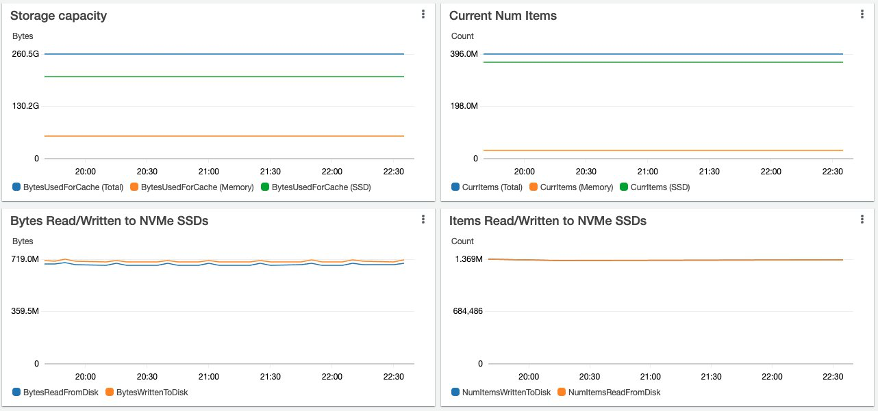Click the NumItemsWrittenToDisk legend label

tap(506, 392)
